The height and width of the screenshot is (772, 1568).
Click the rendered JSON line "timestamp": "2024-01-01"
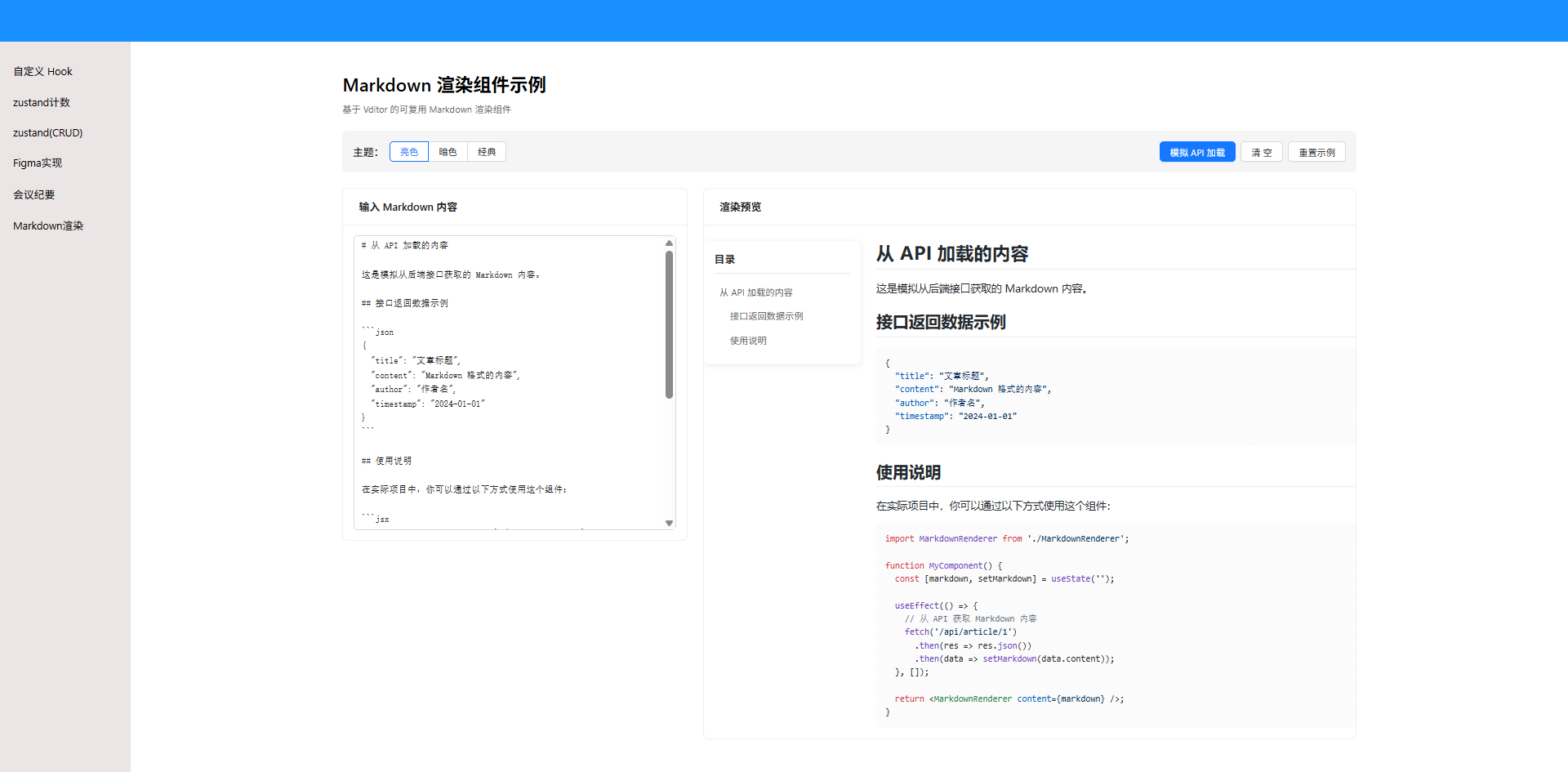pos(955,416)
